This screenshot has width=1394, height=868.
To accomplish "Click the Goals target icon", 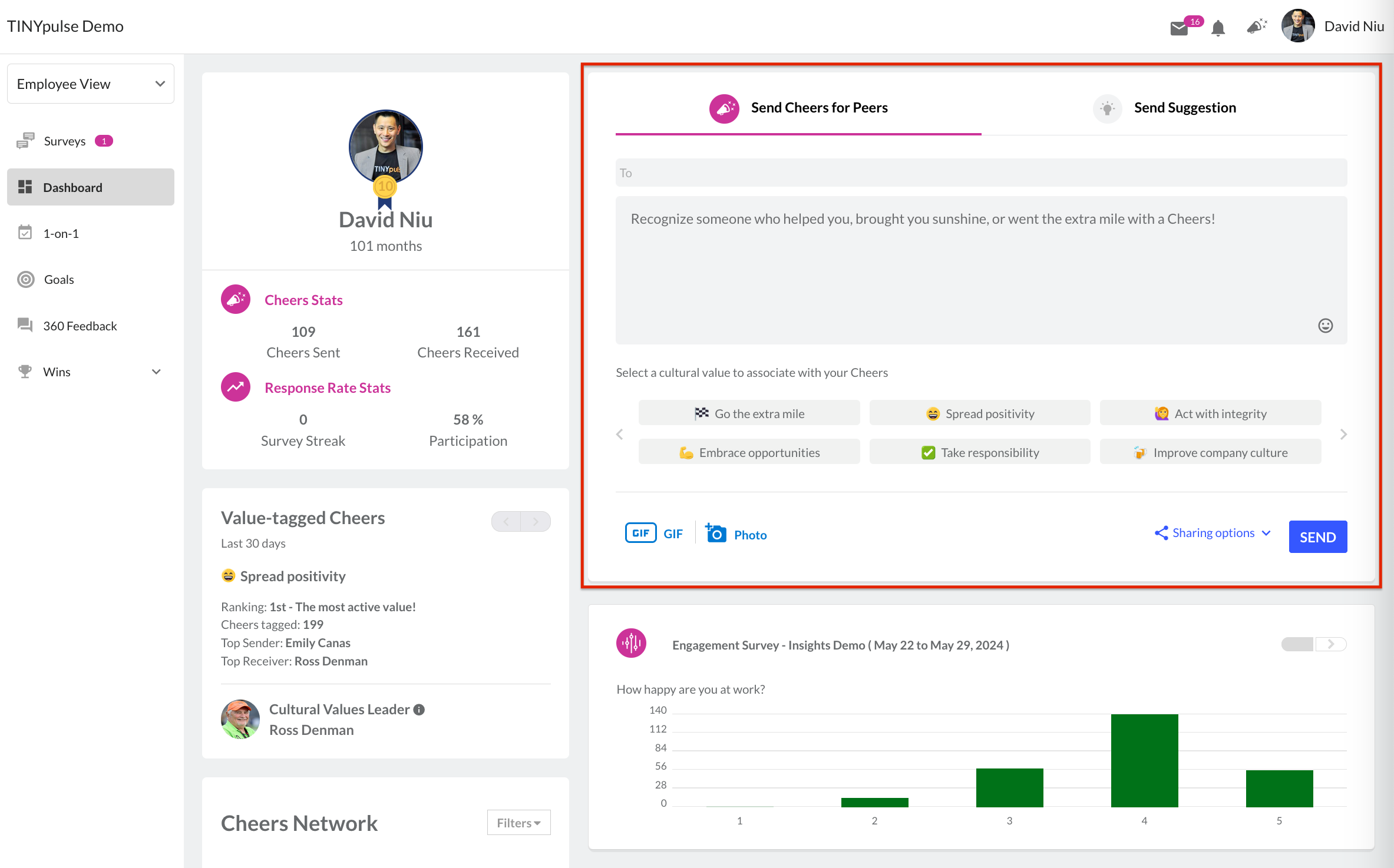I will coord(26,279).
